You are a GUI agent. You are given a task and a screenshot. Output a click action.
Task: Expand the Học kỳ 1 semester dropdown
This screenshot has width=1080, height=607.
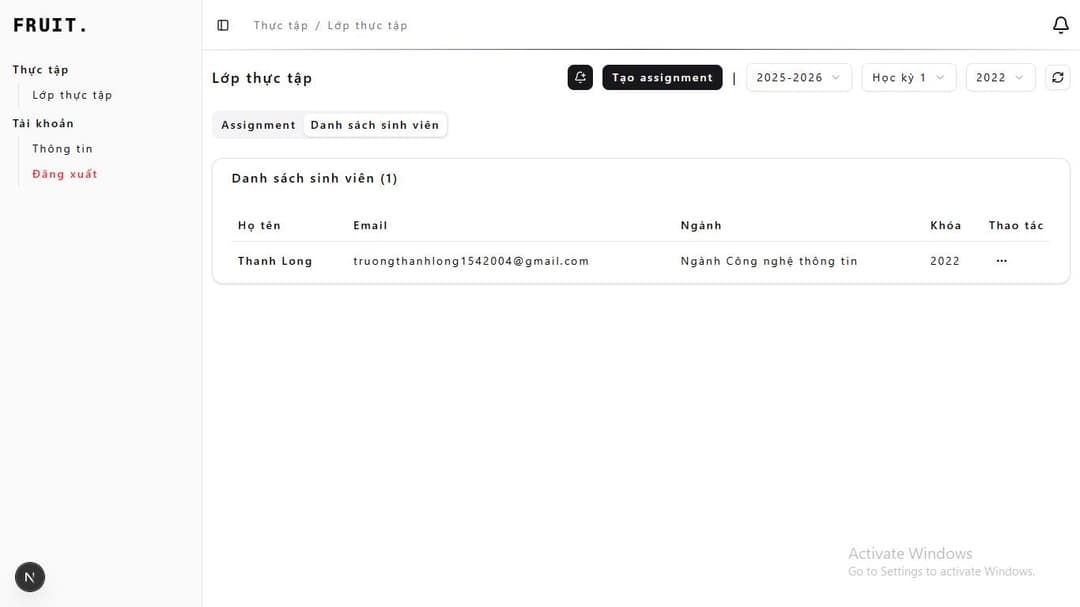click(x=908, y=77)
